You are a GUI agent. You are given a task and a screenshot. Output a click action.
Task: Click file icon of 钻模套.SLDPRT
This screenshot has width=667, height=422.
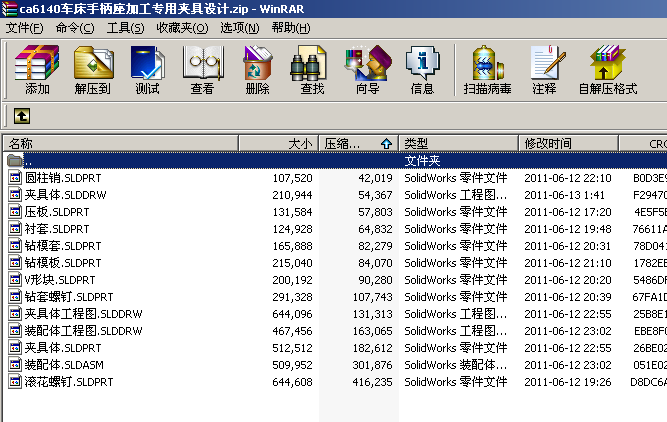tap(15, 245)
